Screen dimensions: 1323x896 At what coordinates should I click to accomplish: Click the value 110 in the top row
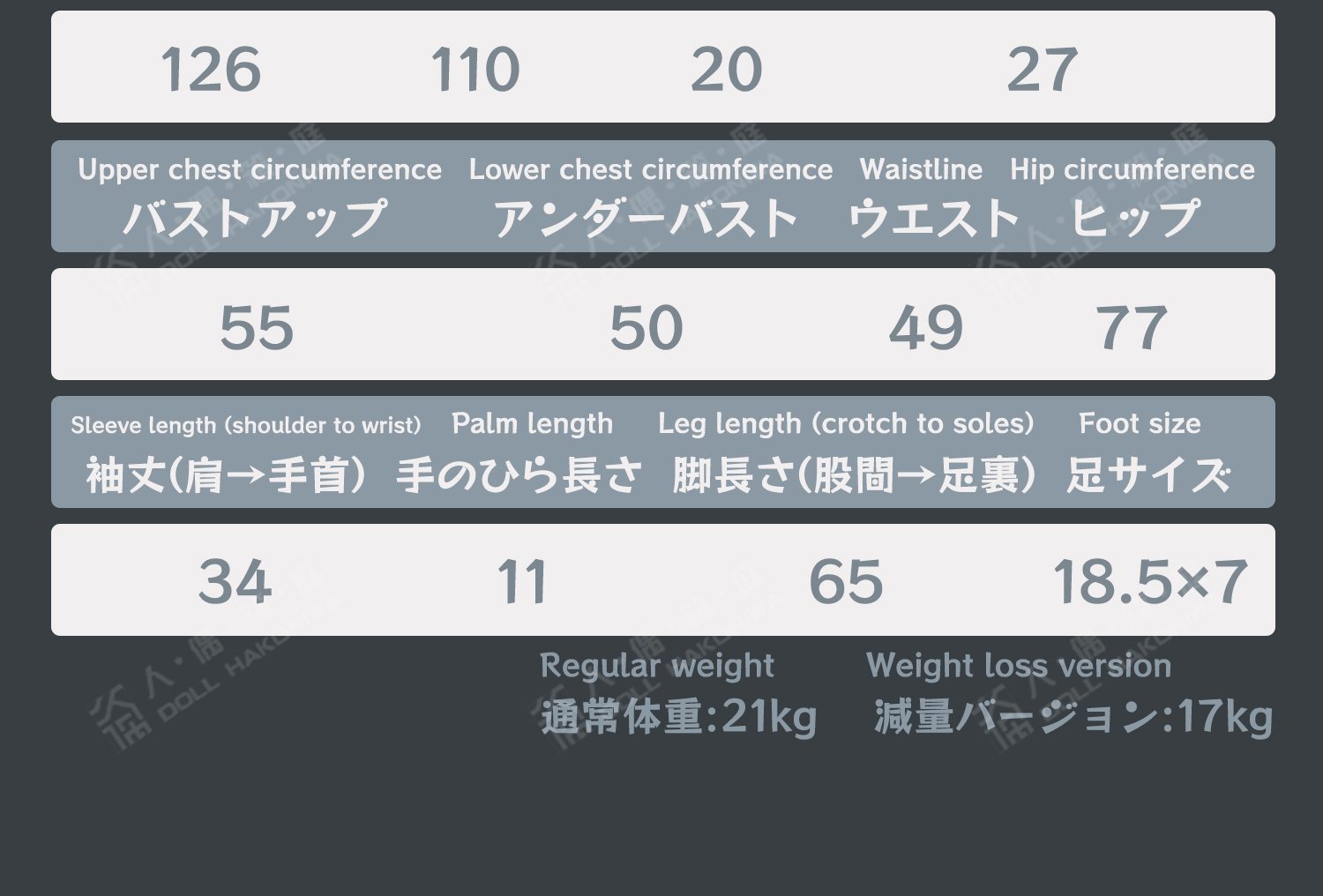(x=475, y=70)
